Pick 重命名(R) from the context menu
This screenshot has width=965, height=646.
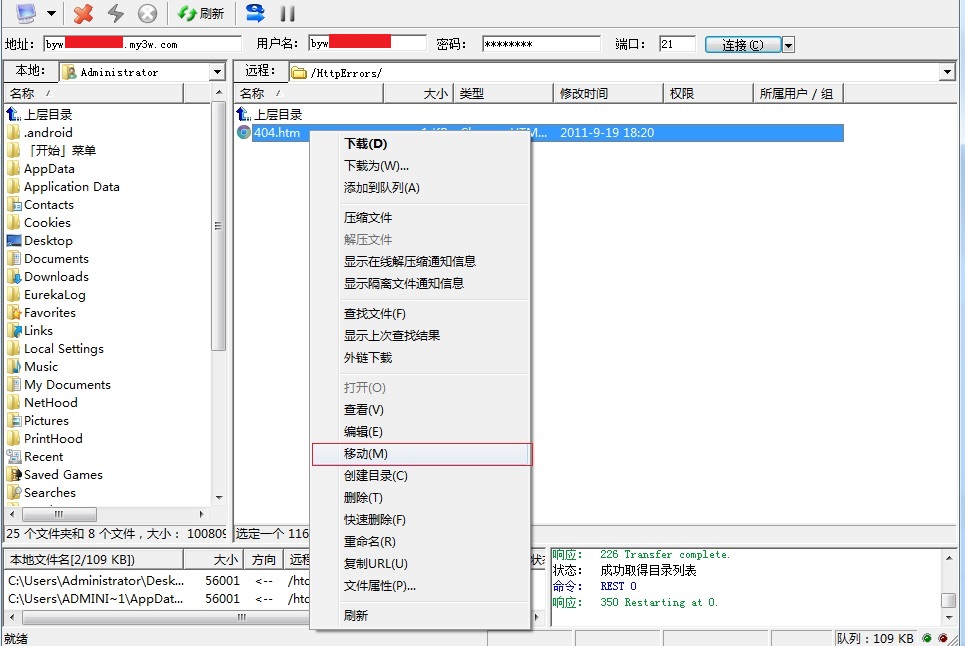[x=370, y=542]
